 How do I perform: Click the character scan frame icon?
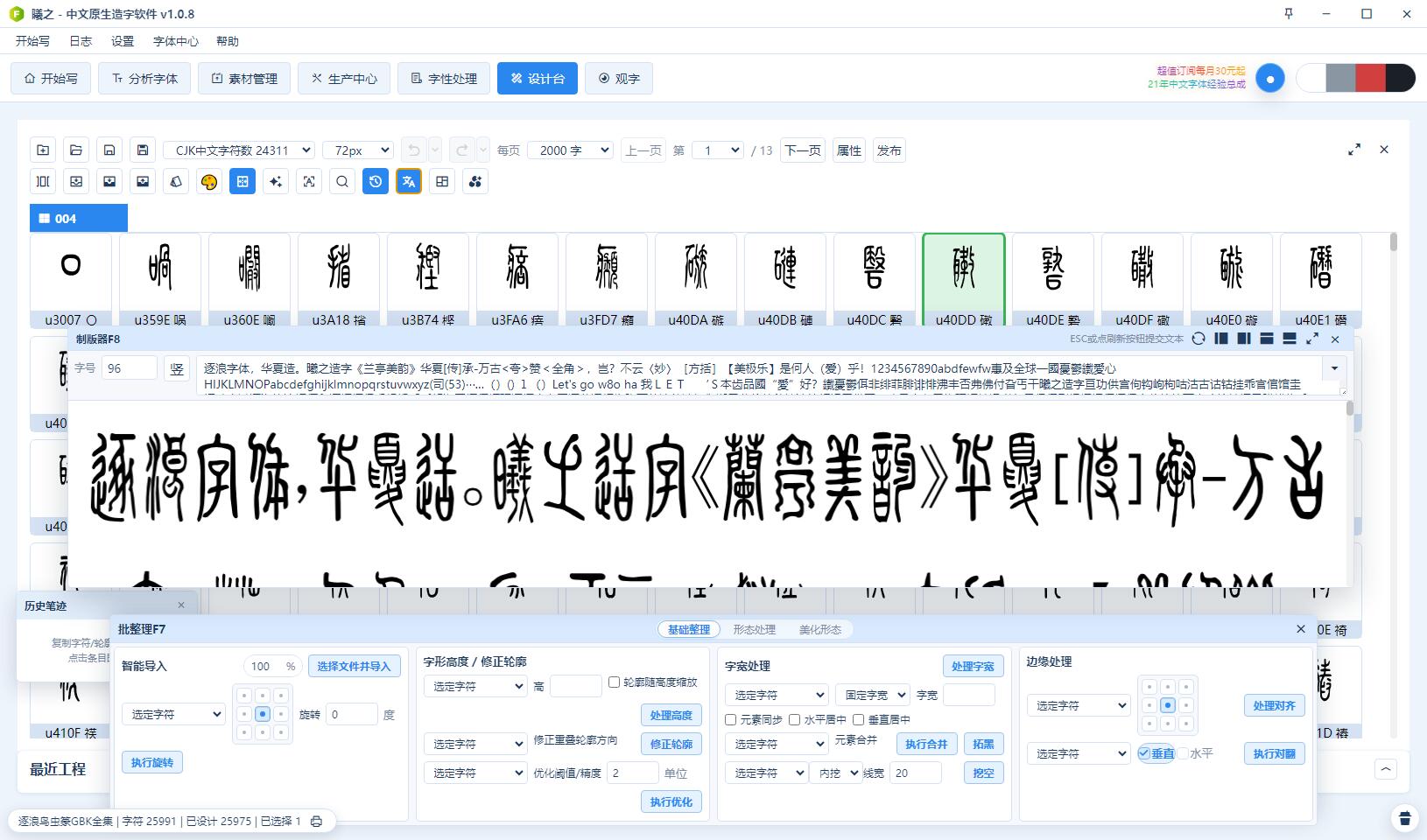[x=309, y=181]
